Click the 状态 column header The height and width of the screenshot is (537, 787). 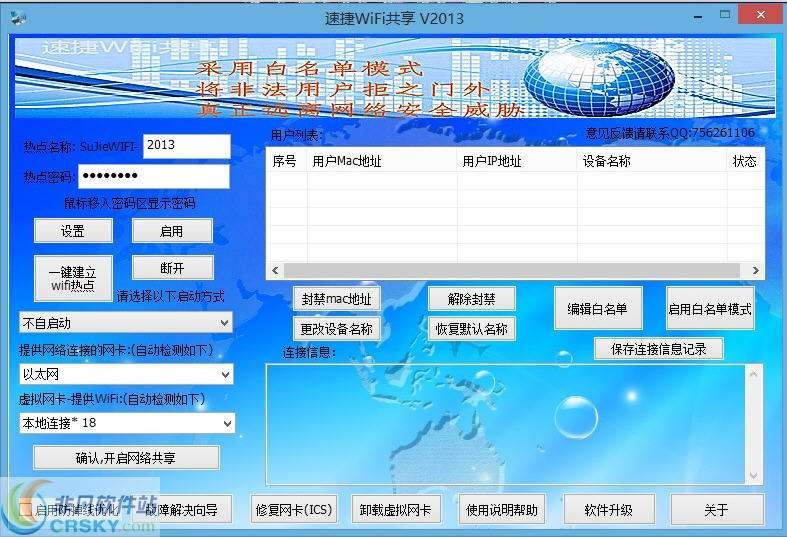coord(745,161)
